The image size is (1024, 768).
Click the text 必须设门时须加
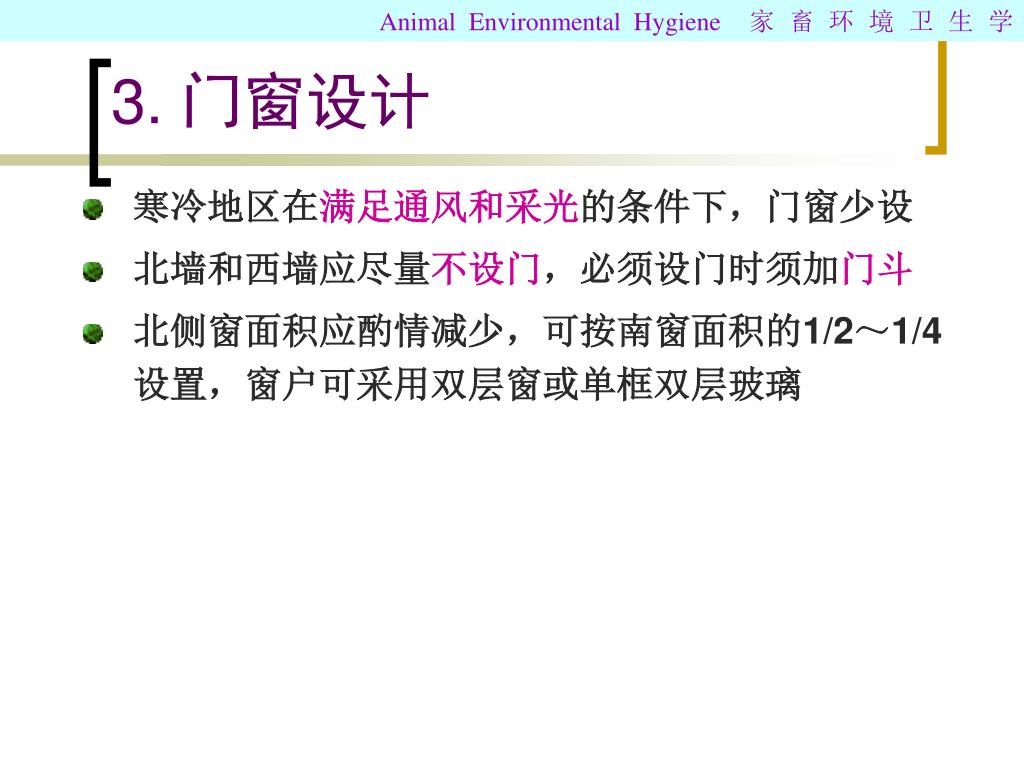(x=710, y=268)
